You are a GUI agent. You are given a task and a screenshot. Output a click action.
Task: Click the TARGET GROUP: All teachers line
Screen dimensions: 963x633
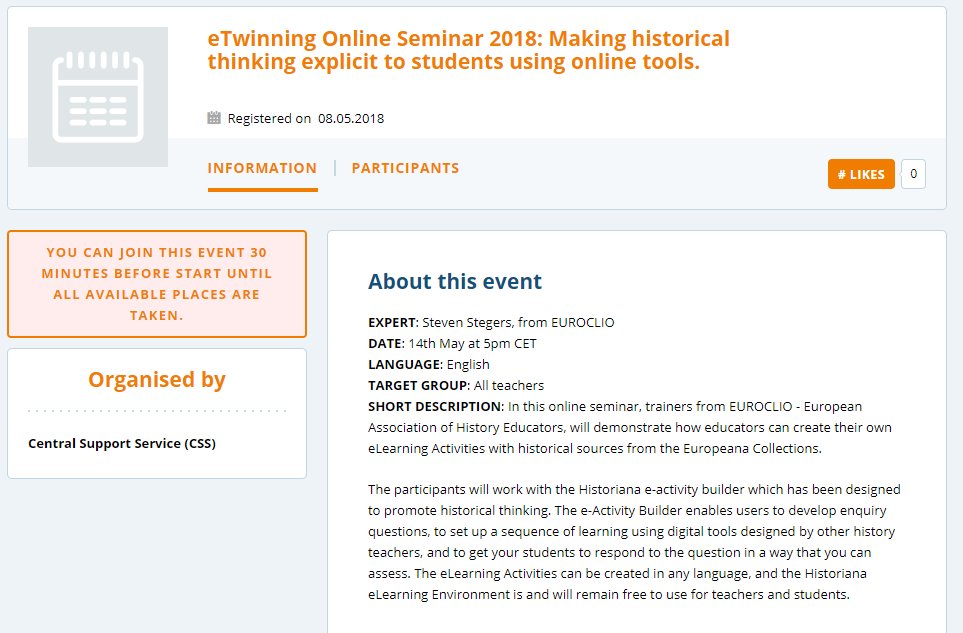[x=456, y=385]
